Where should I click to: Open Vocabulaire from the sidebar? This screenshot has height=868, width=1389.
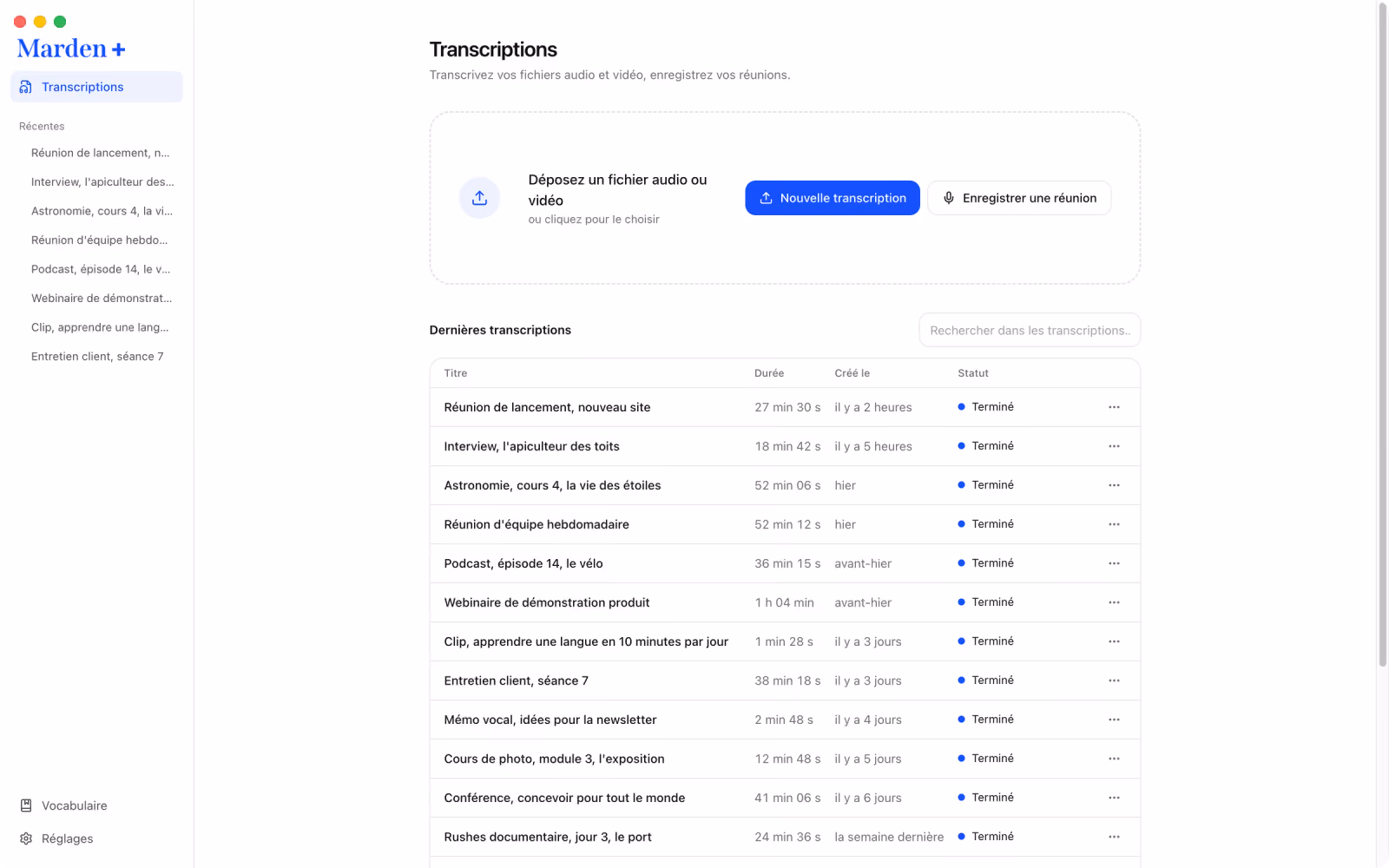pos(96,806)
